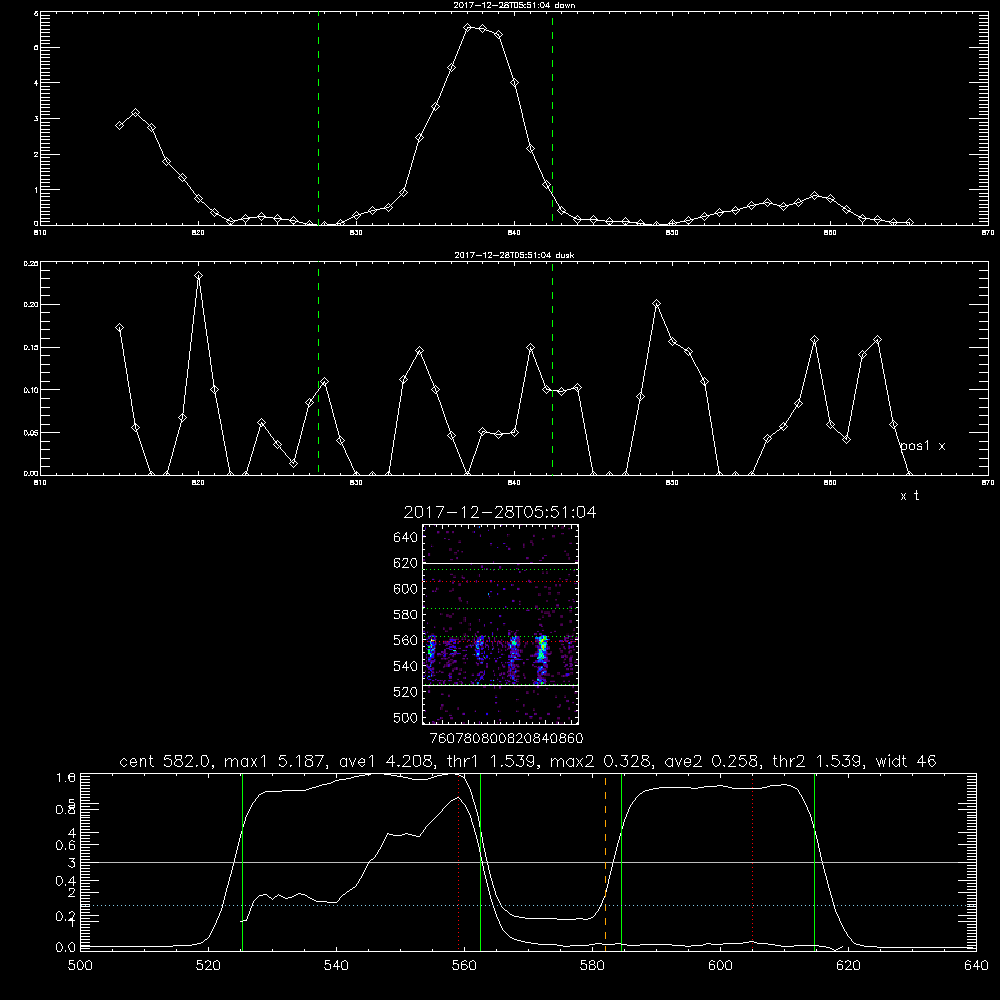Click the 'widt 46' value in stats line

(906, 761)
